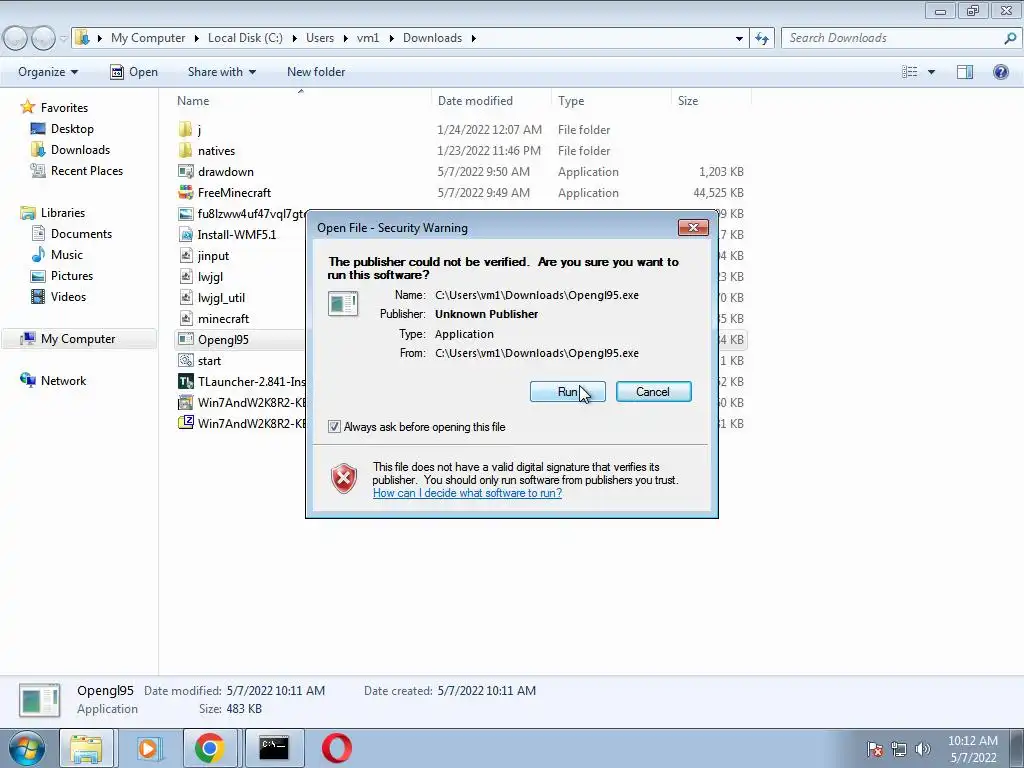This screenshot has width=1024, height=768.
Task: Open Google Chrome from the taskbar
Action: 209,748
